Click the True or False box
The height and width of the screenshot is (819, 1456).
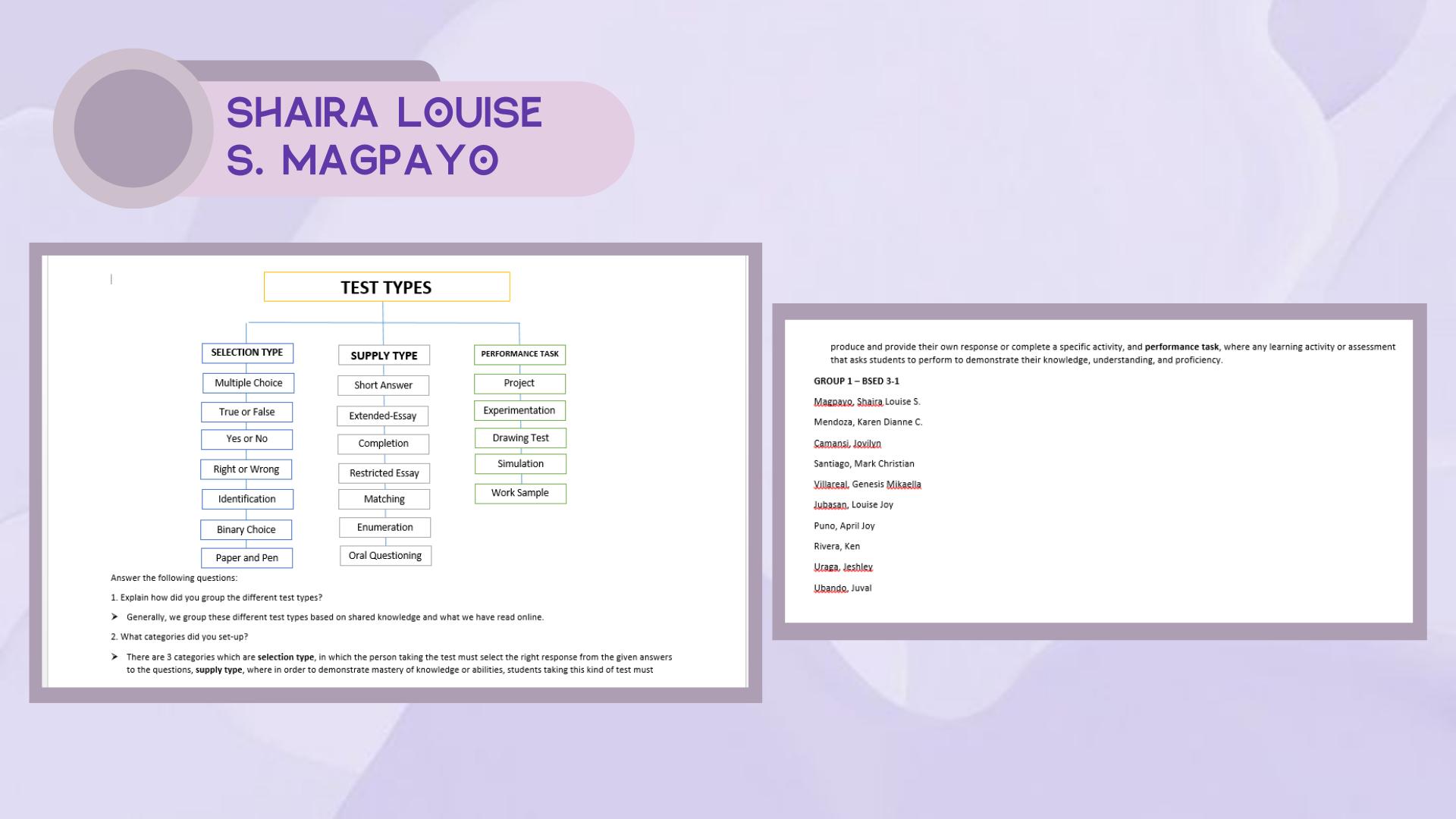point(246,412)
